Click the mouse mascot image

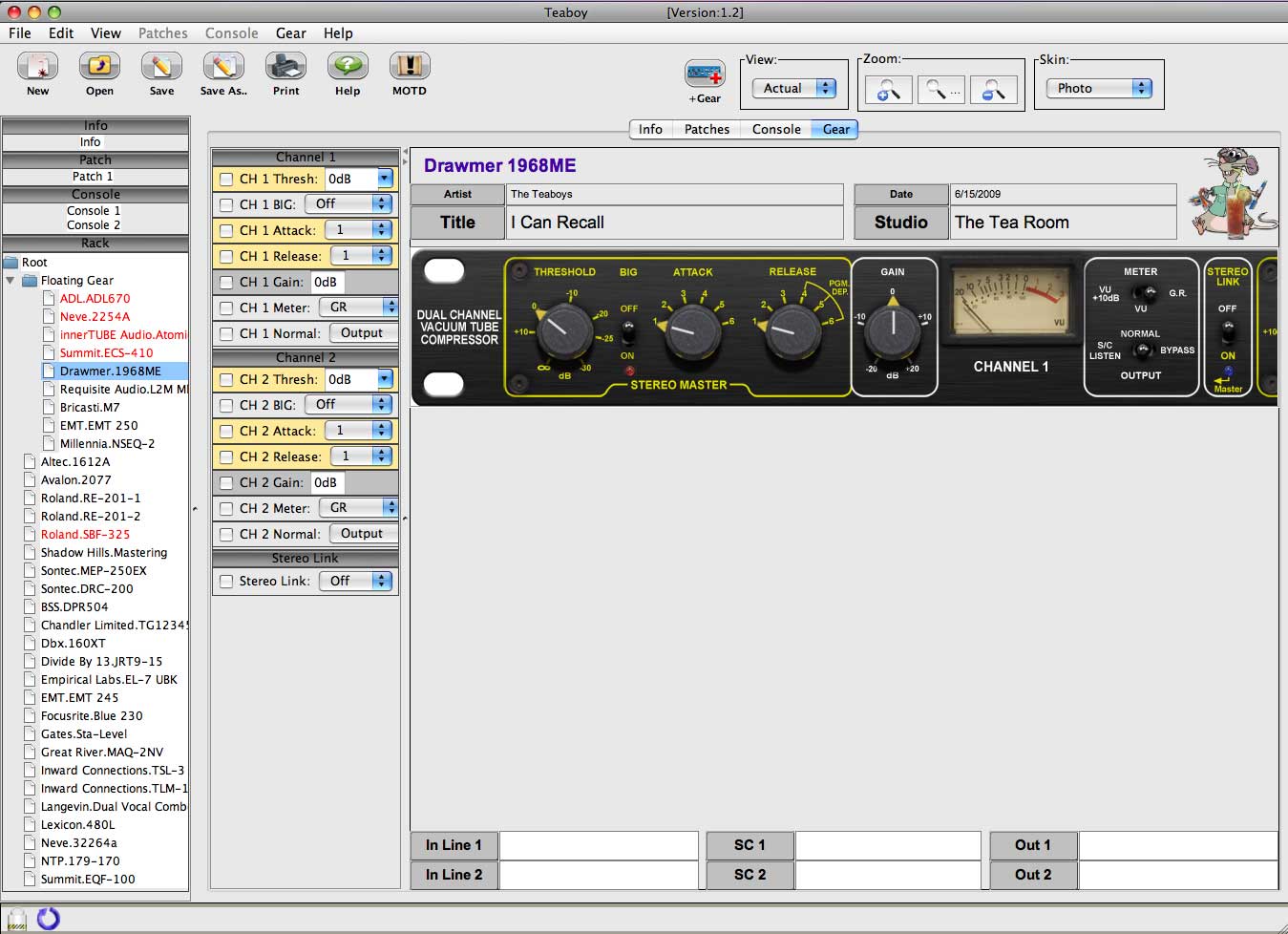tap(1232, 194)
